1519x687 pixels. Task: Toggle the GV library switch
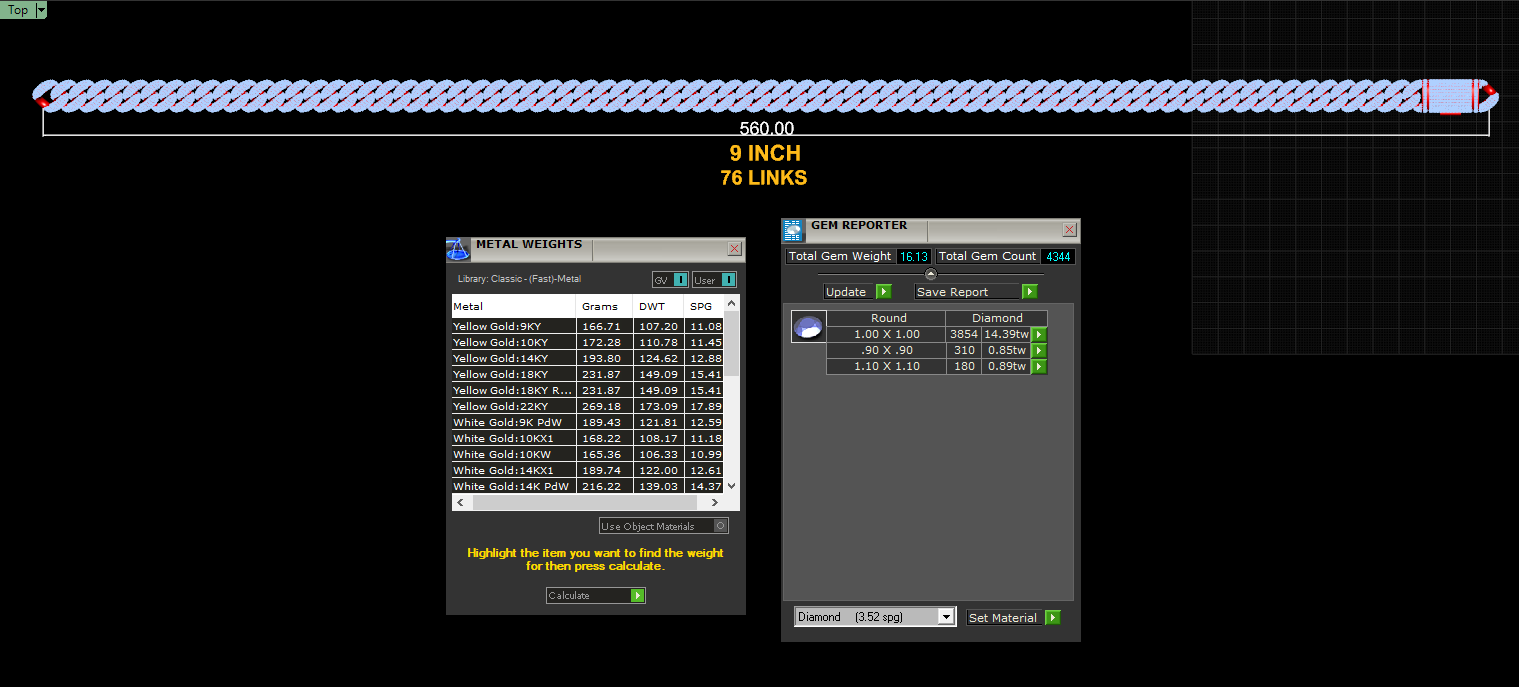pos(670,280)
